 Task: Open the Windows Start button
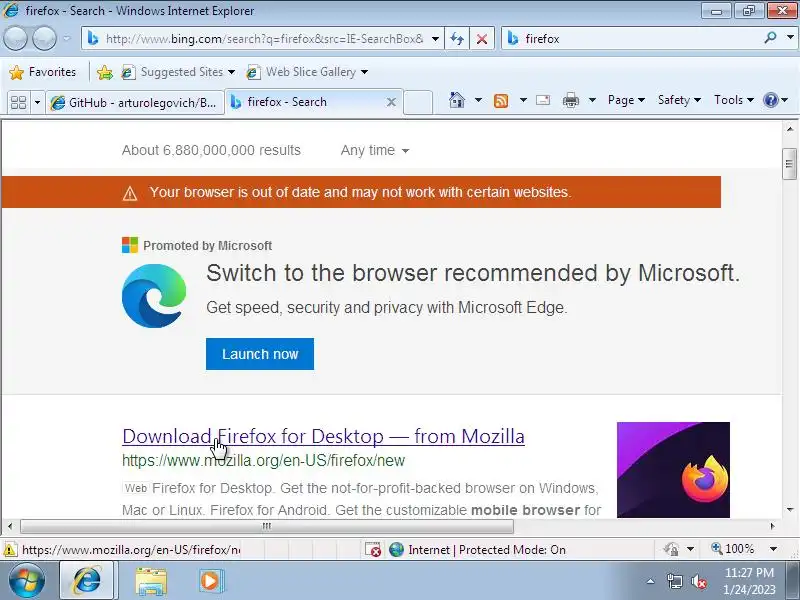tap(25, 581)
